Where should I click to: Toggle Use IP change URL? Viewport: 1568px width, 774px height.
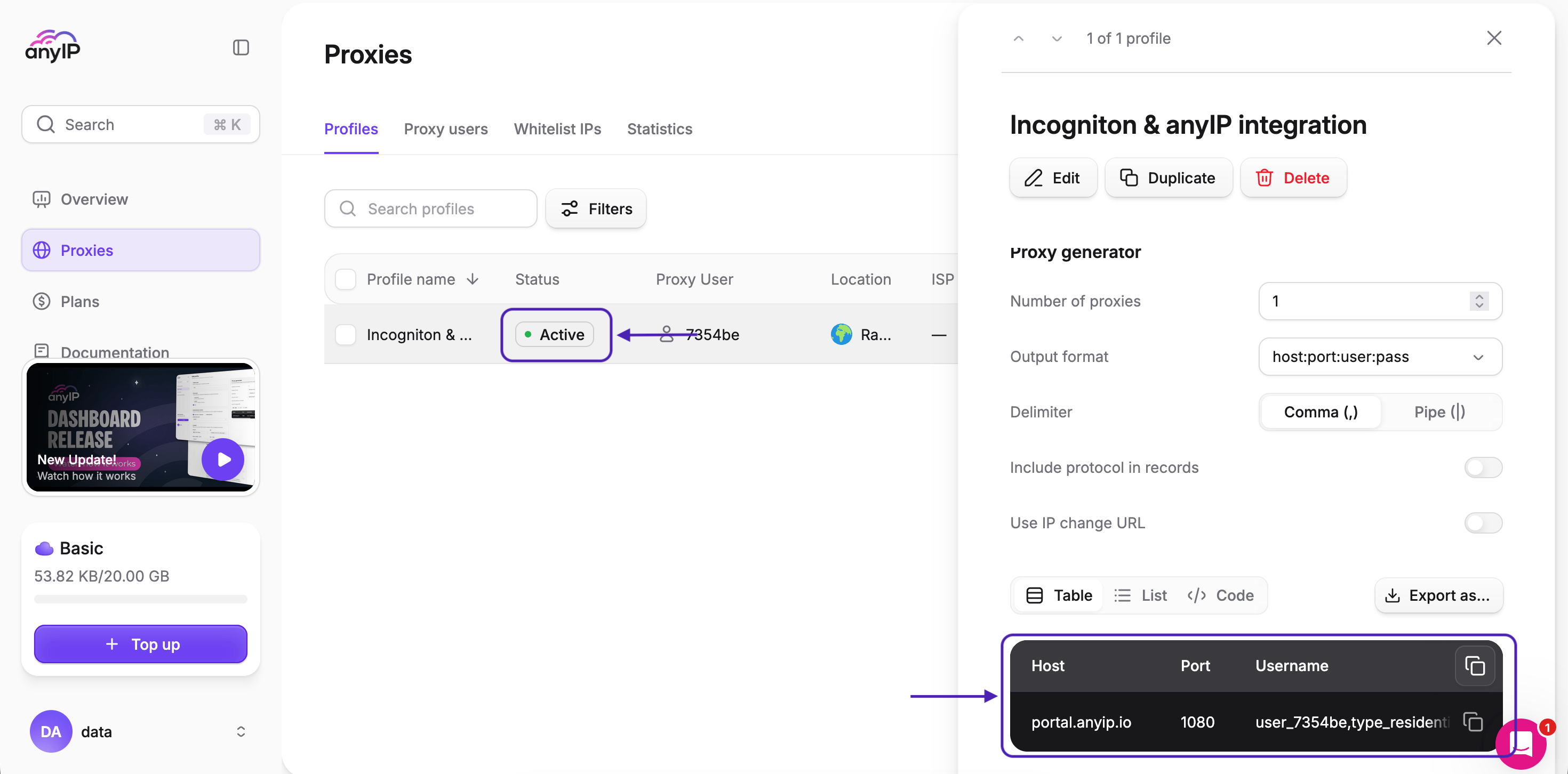coord(1483,523)
